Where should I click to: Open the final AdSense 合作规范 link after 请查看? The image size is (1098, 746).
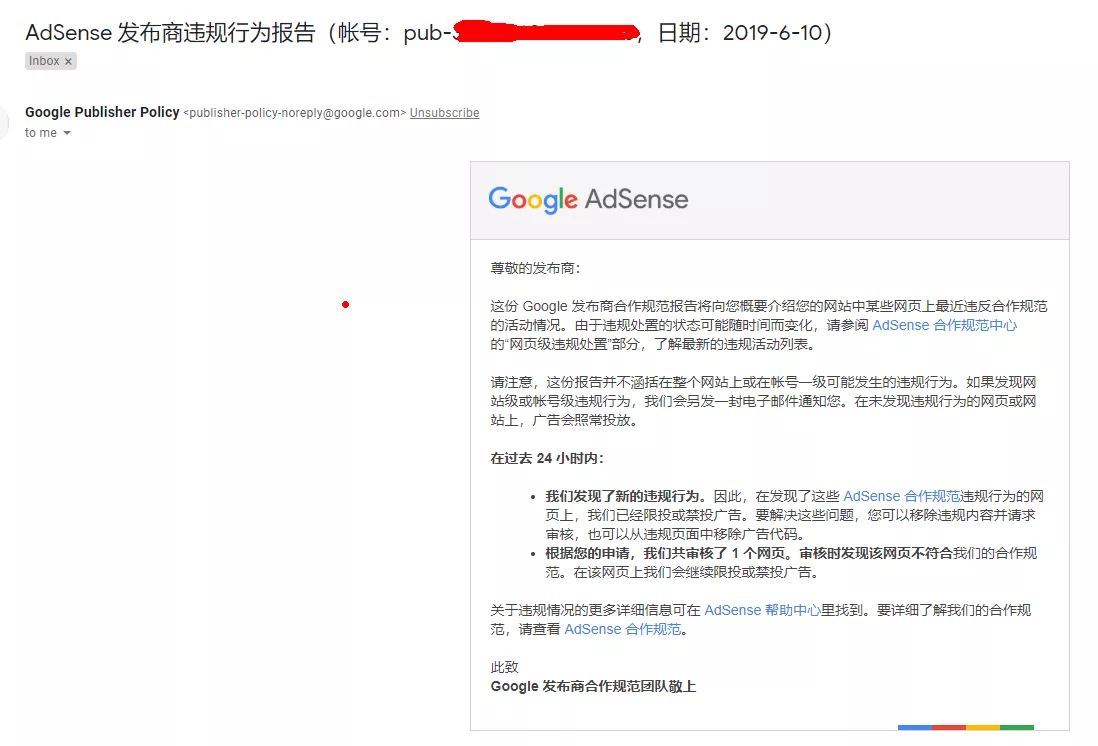(623, 629)
